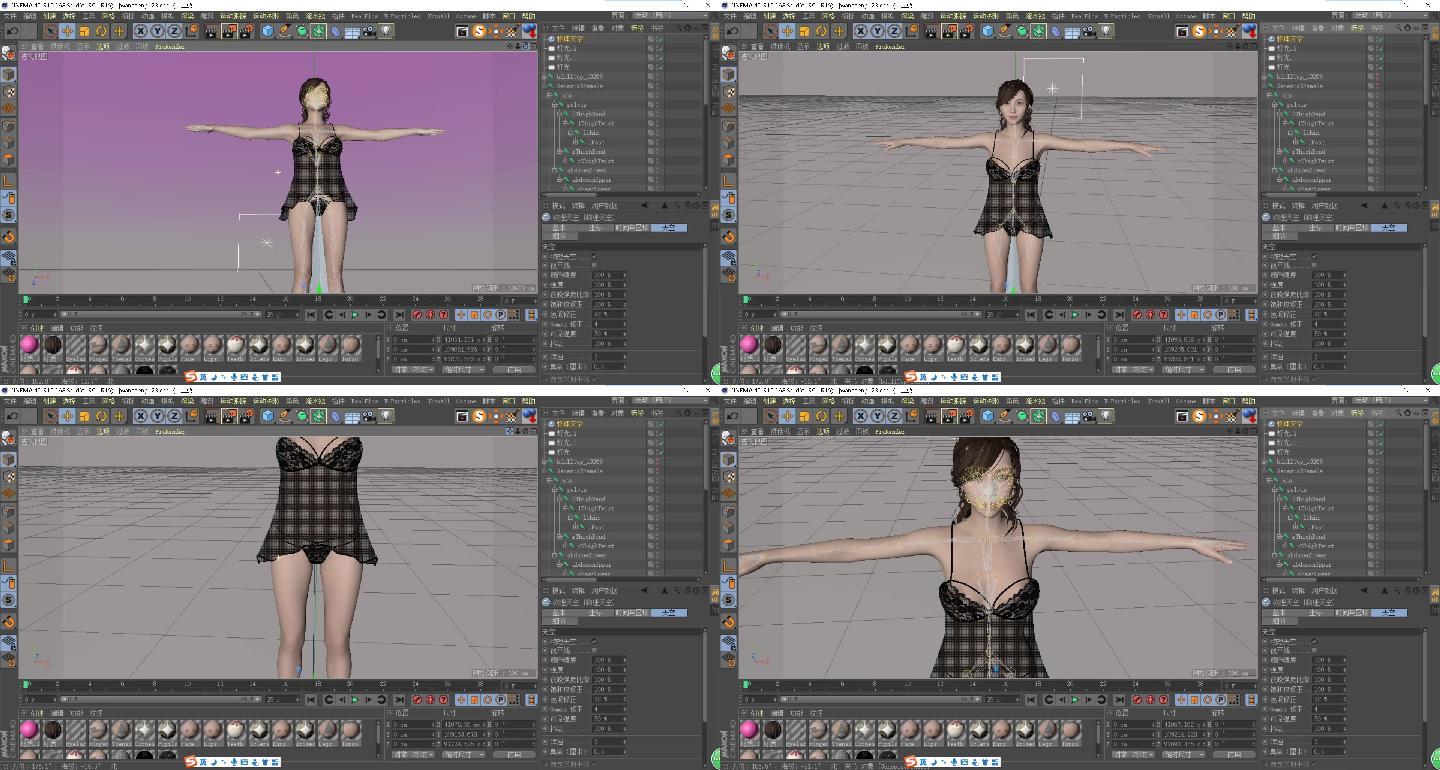The image size is (1440, 770).
Task: Click Make Editable icon in top-left window sidebar
Action: [8, 55]
